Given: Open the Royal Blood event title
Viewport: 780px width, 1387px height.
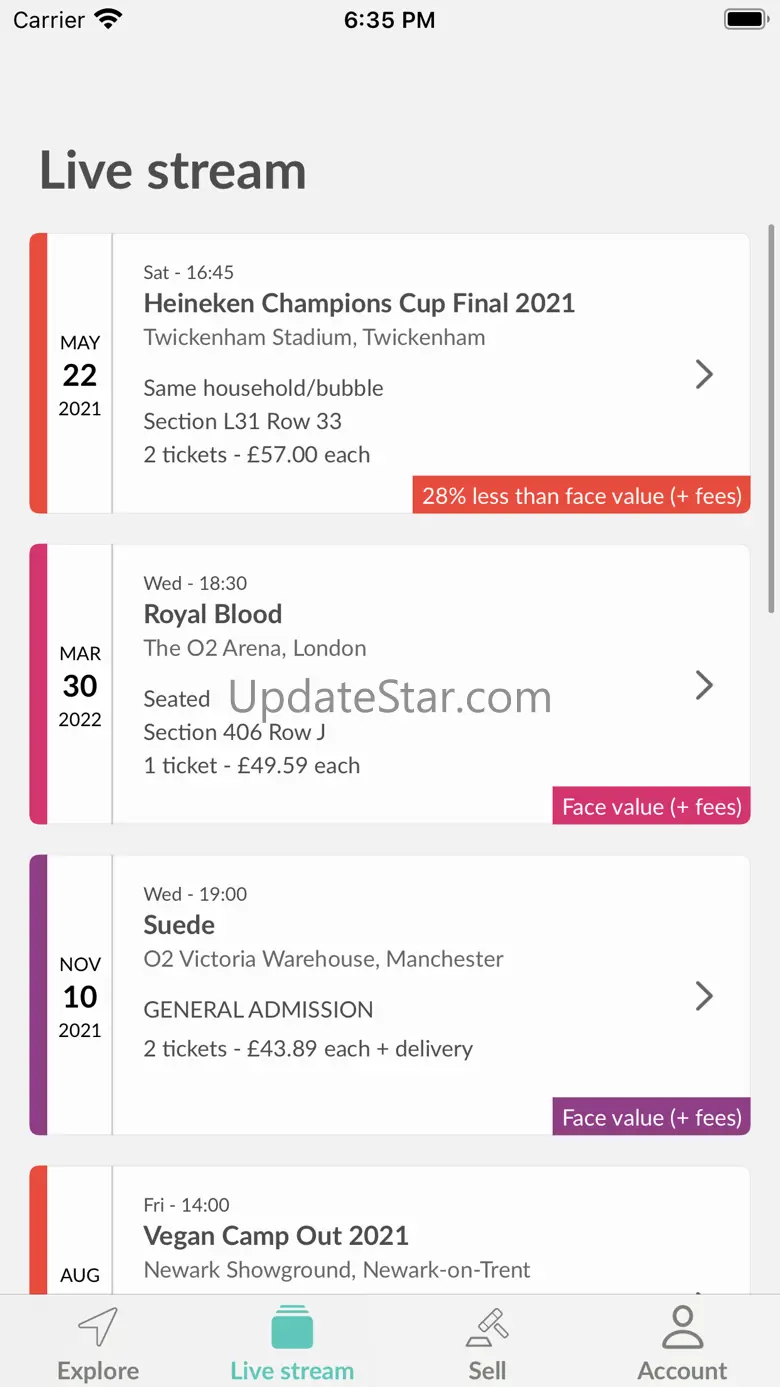Looking at the screenshot, I should point(213,614).
